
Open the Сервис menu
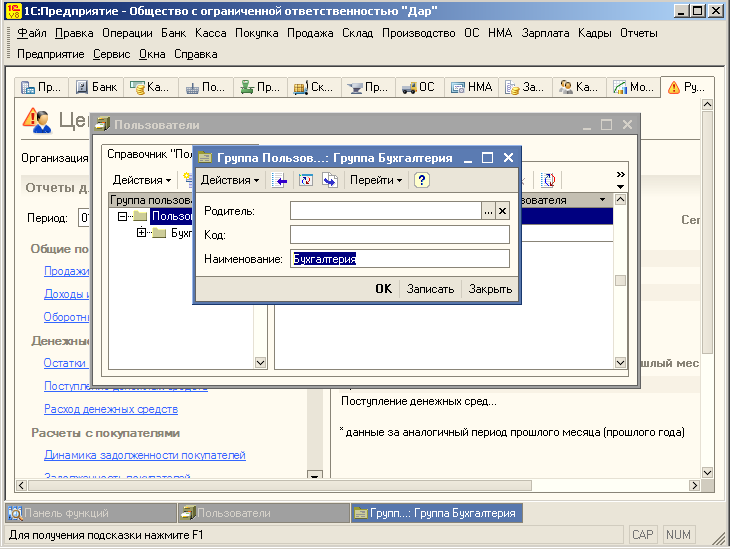[111, 54]
